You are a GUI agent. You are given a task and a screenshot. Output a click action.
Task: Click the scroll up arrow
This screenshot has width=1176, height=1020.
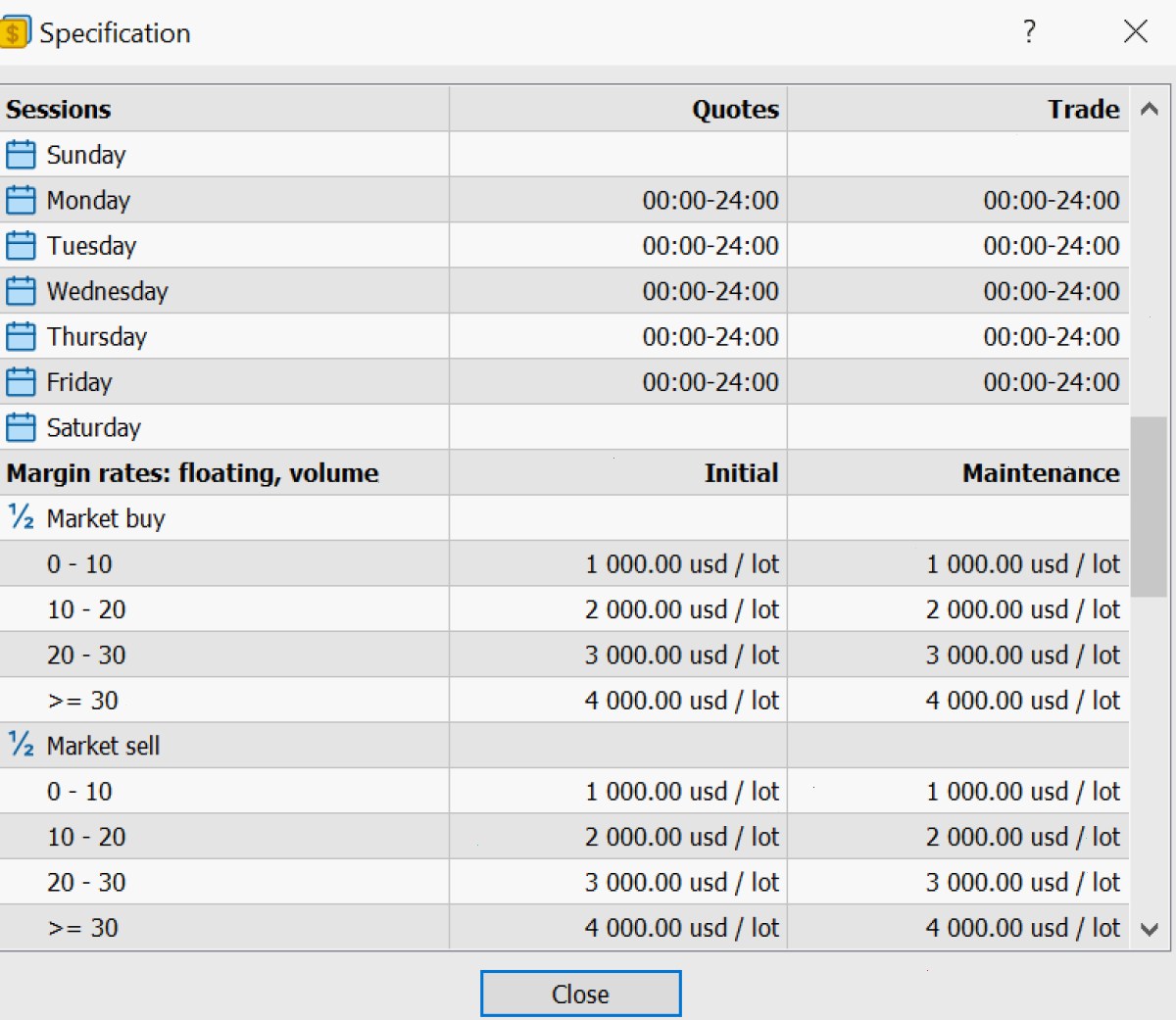click(x=1150, y=109)
